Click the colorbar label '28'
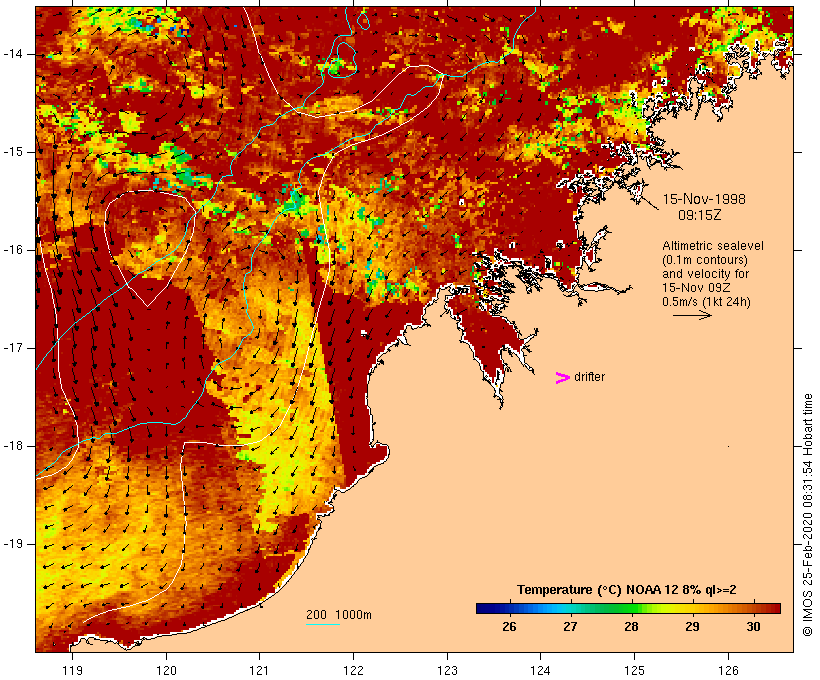 tap(631, 627)
